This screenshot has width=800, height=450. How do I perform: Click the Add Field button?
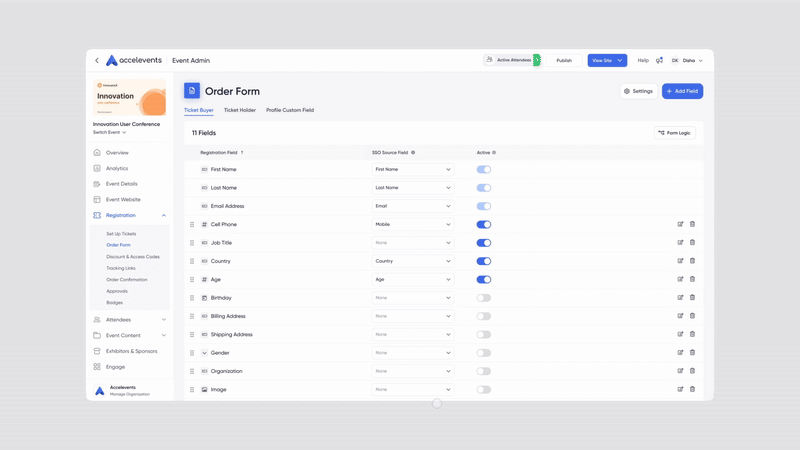(682, 91)
